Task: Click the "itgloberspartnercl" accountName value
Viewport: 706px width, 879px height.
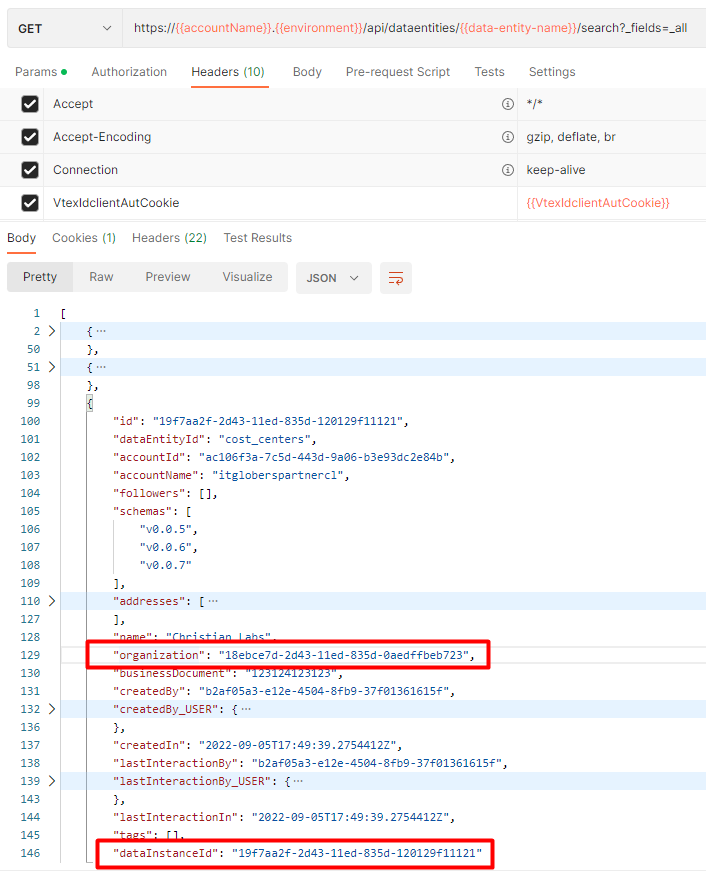Action: pyautogui.click(x=278, y=475)
